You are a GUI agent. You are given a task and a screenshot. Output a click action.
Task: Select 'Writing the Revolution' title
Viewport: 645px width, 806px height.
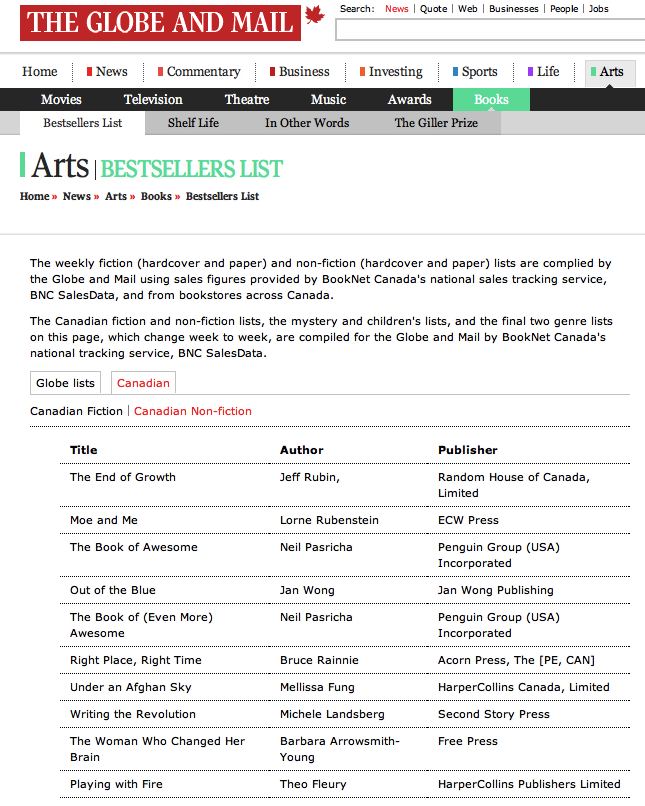(x=133, y=714)
